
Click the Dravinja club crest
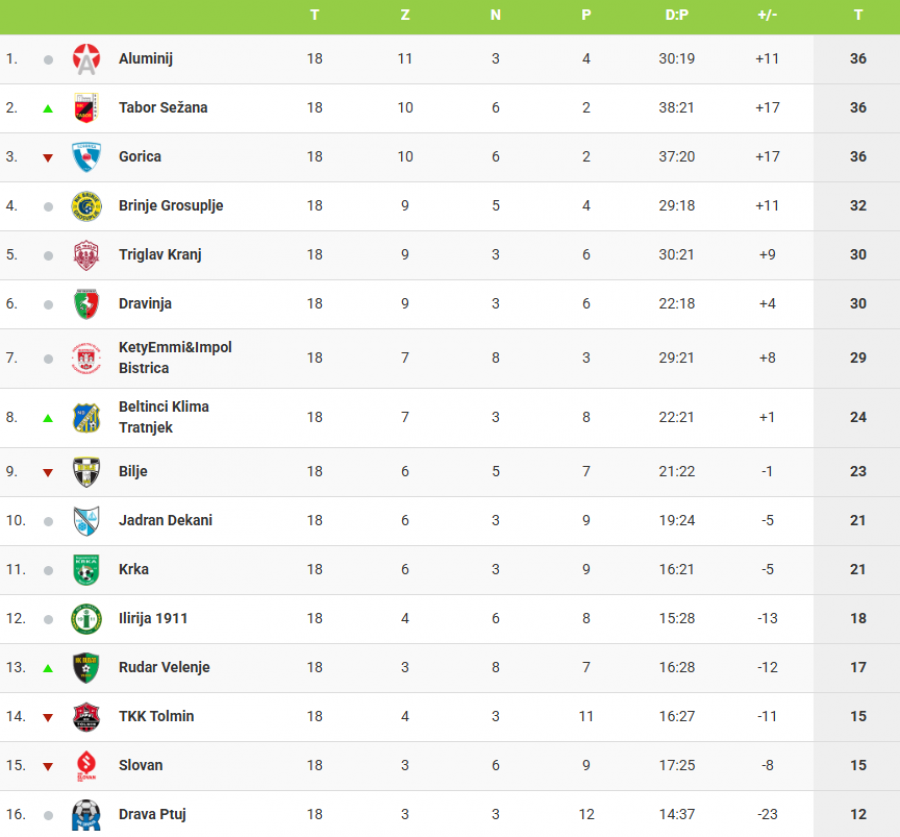(87, 304)
